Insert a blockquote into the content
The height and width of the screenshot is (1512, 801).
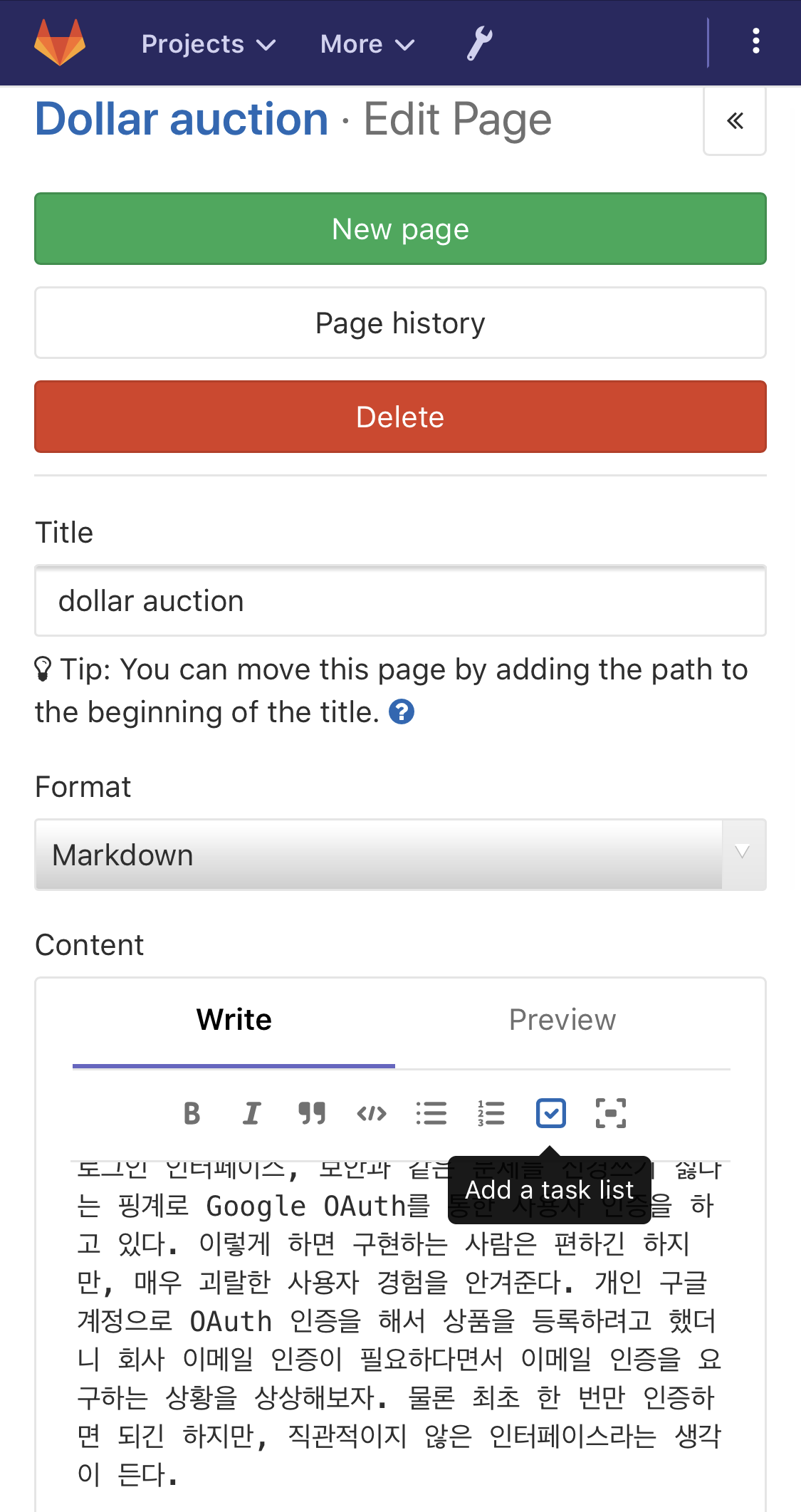(312, 1112)
